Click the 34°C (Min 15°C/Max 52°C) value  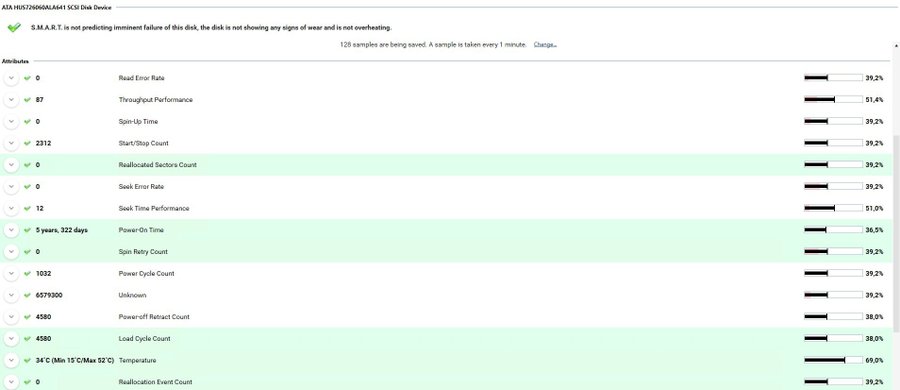coord(75,361)
